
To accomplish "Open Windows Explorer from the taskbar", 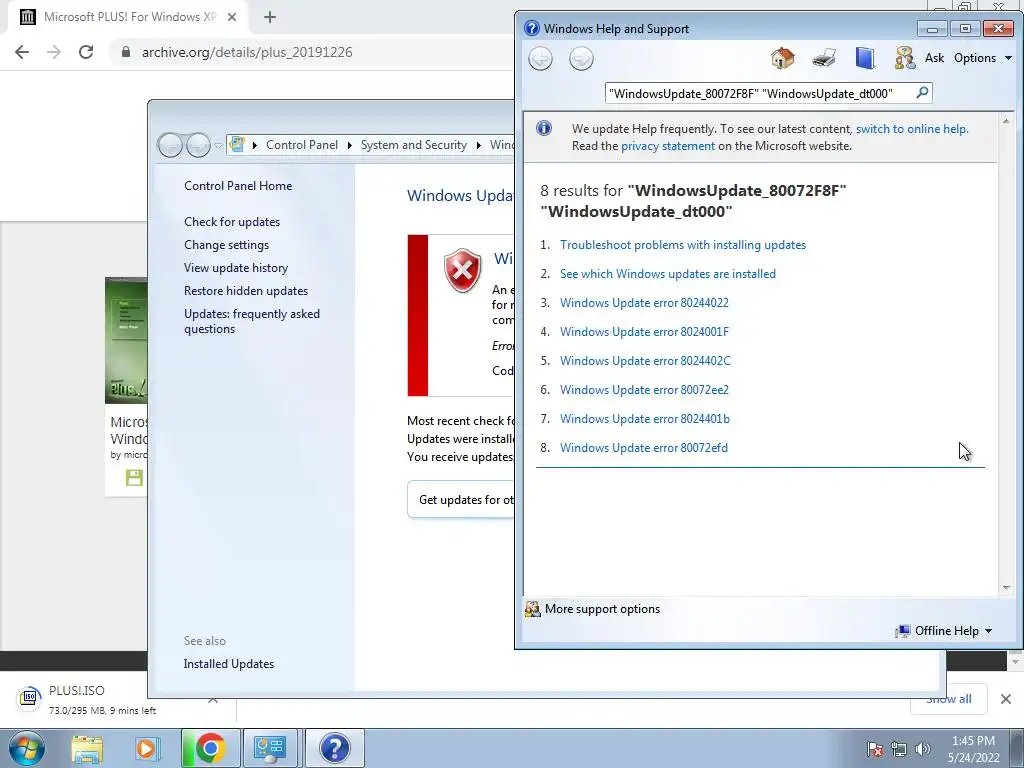I will click(x=87, y=748).
